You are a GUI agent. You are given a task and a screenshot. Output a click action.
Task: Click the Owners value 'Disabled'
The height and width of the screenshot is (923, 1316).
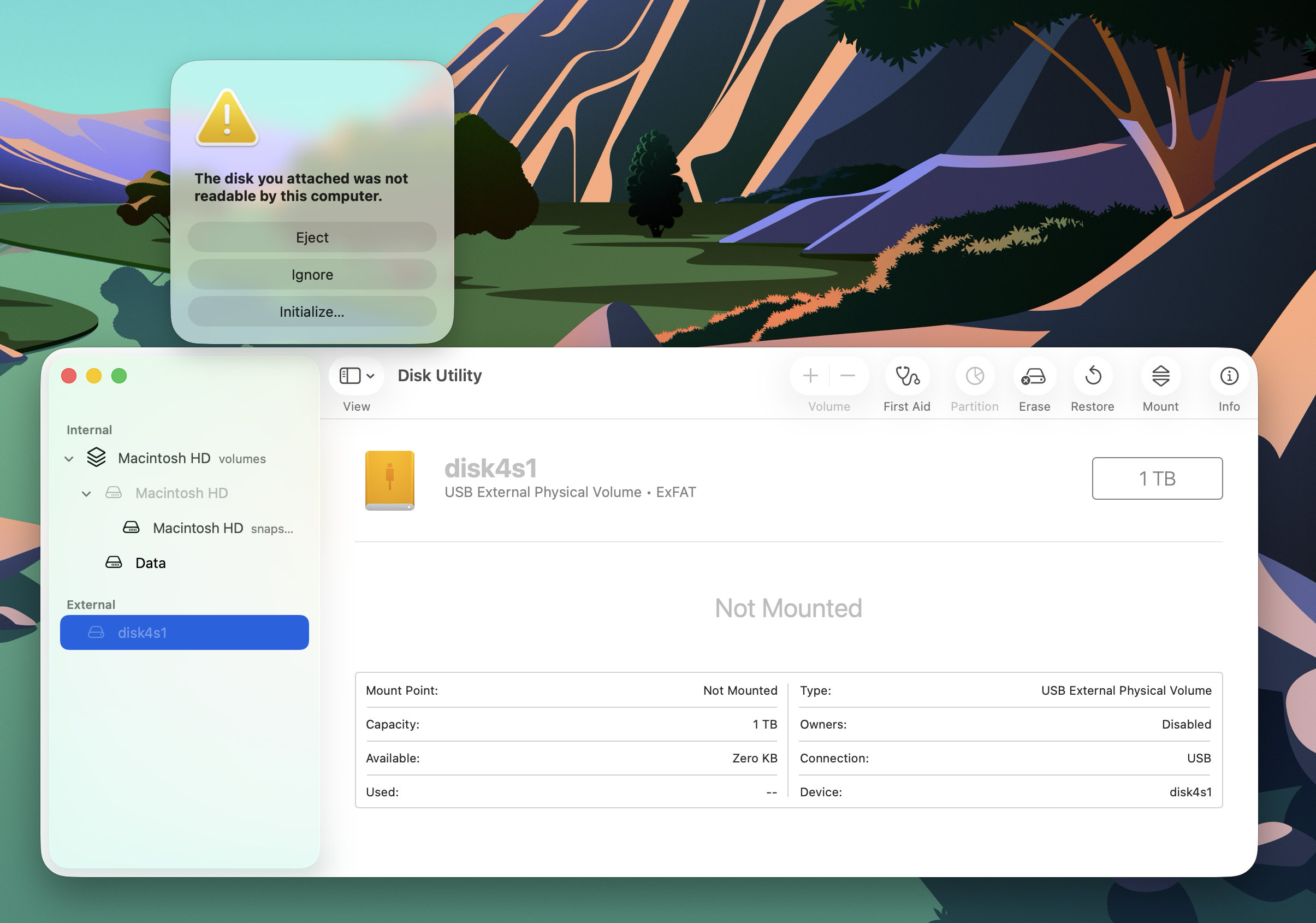1186,724
